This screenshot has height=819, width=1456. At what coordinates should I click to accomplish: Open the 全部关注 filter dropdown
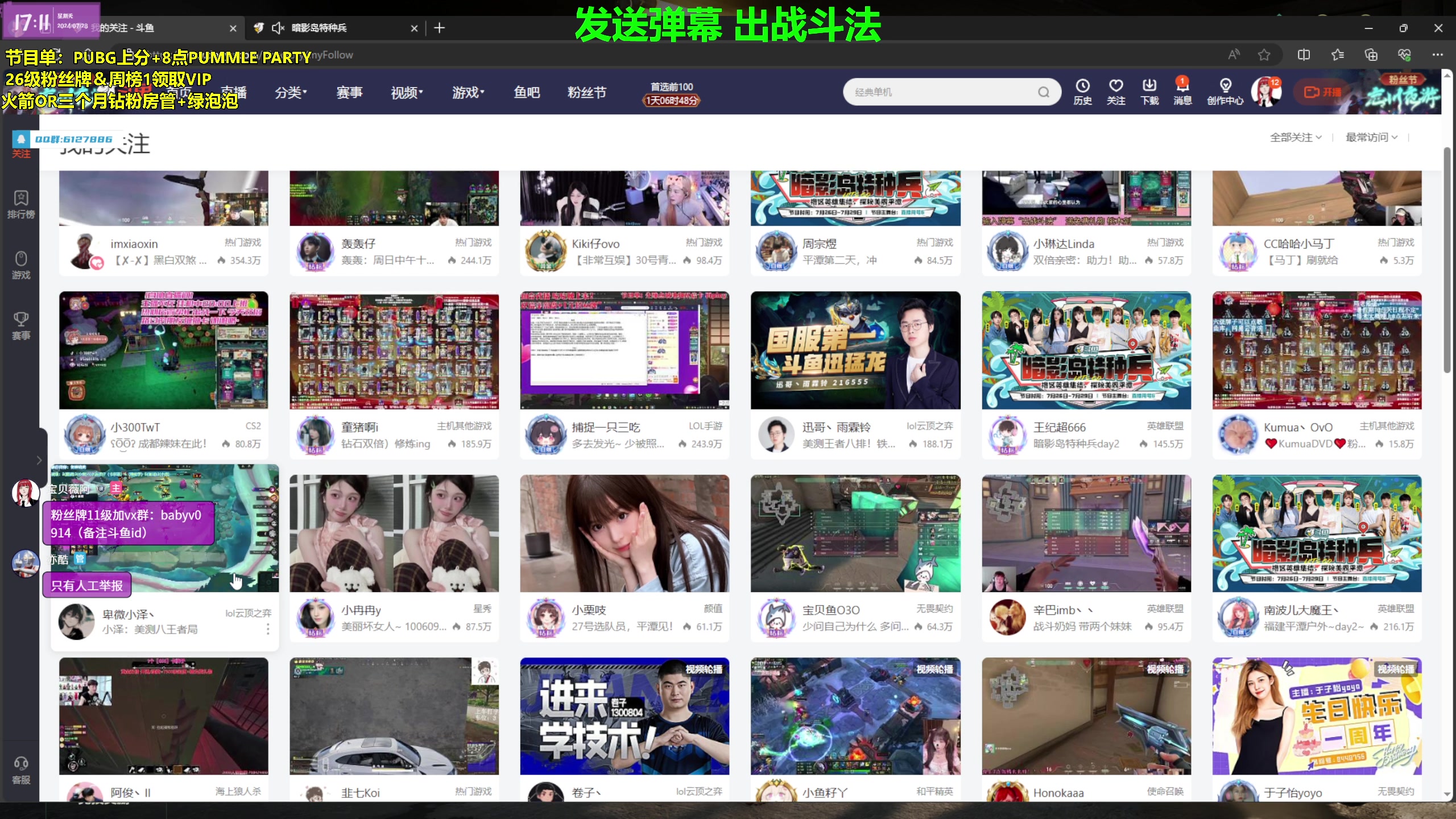1296,137
